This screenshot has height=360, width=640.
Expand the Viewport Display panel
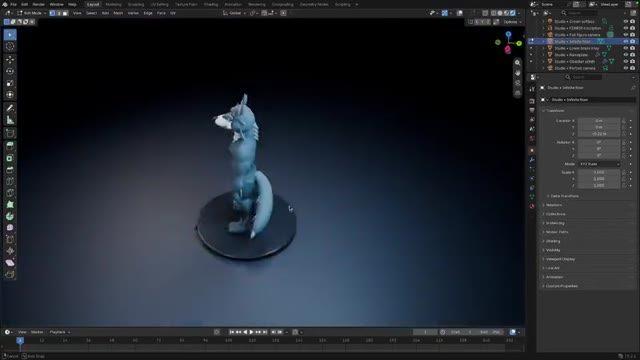[559, 259]
